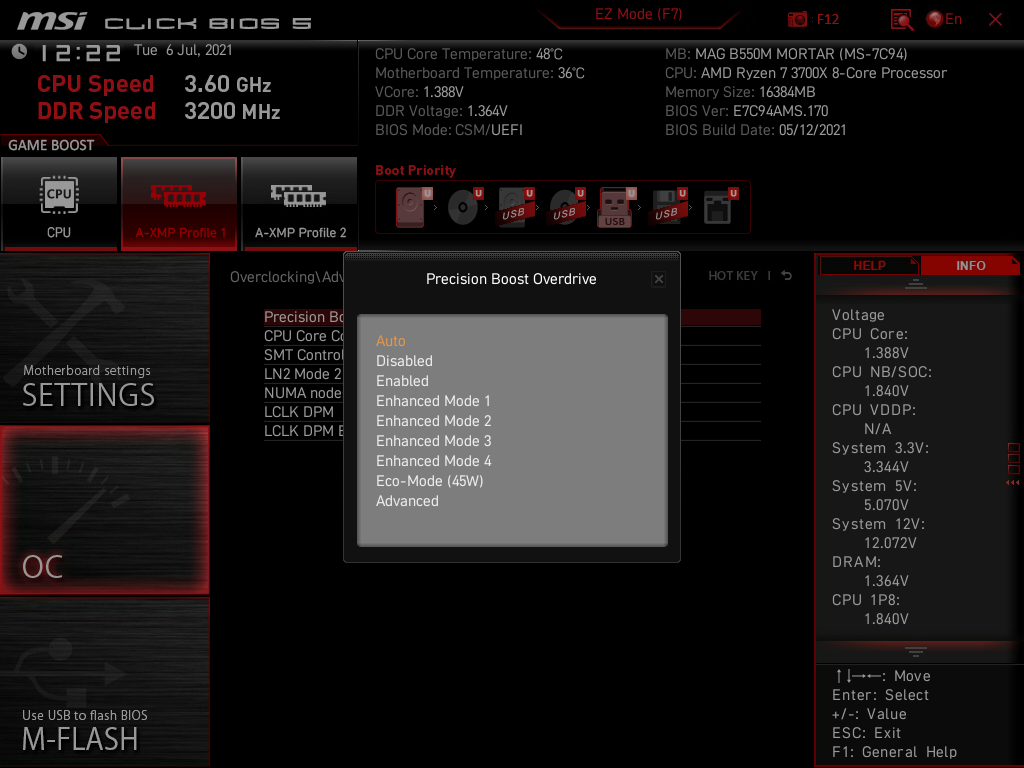Change language with the En globe icon
Viewport: 1024px width, 768px height.
(944, 19)
